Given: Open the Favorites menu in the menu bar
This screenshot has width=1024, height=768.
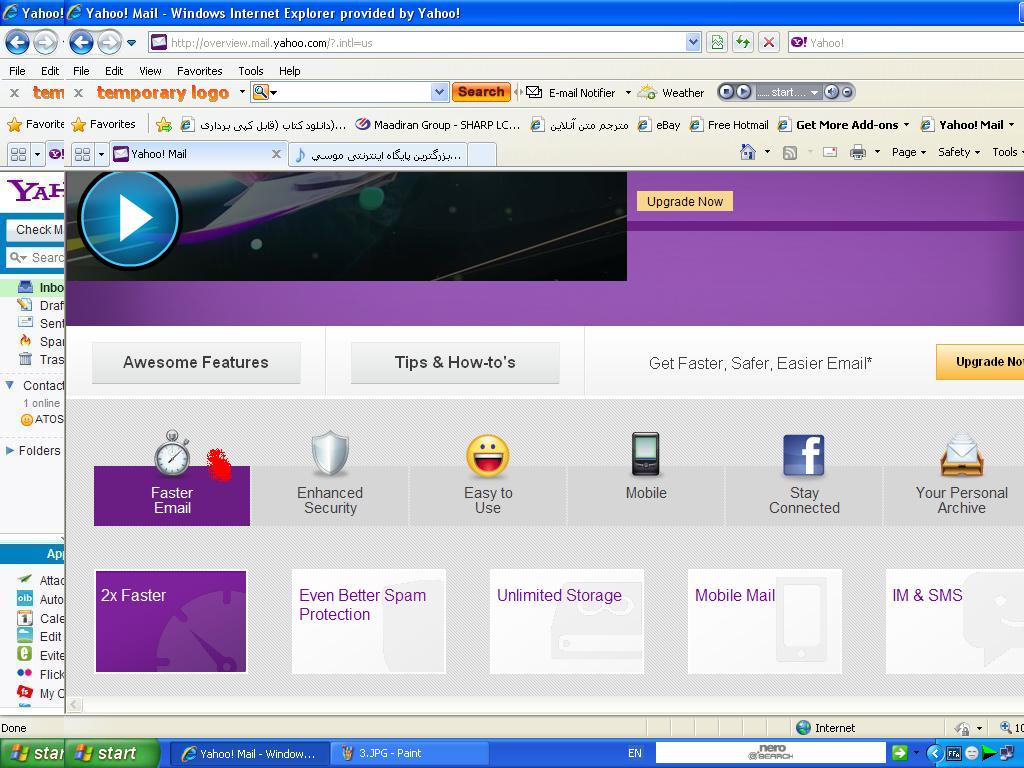Looking at the screenshot, I should point(200,71).
